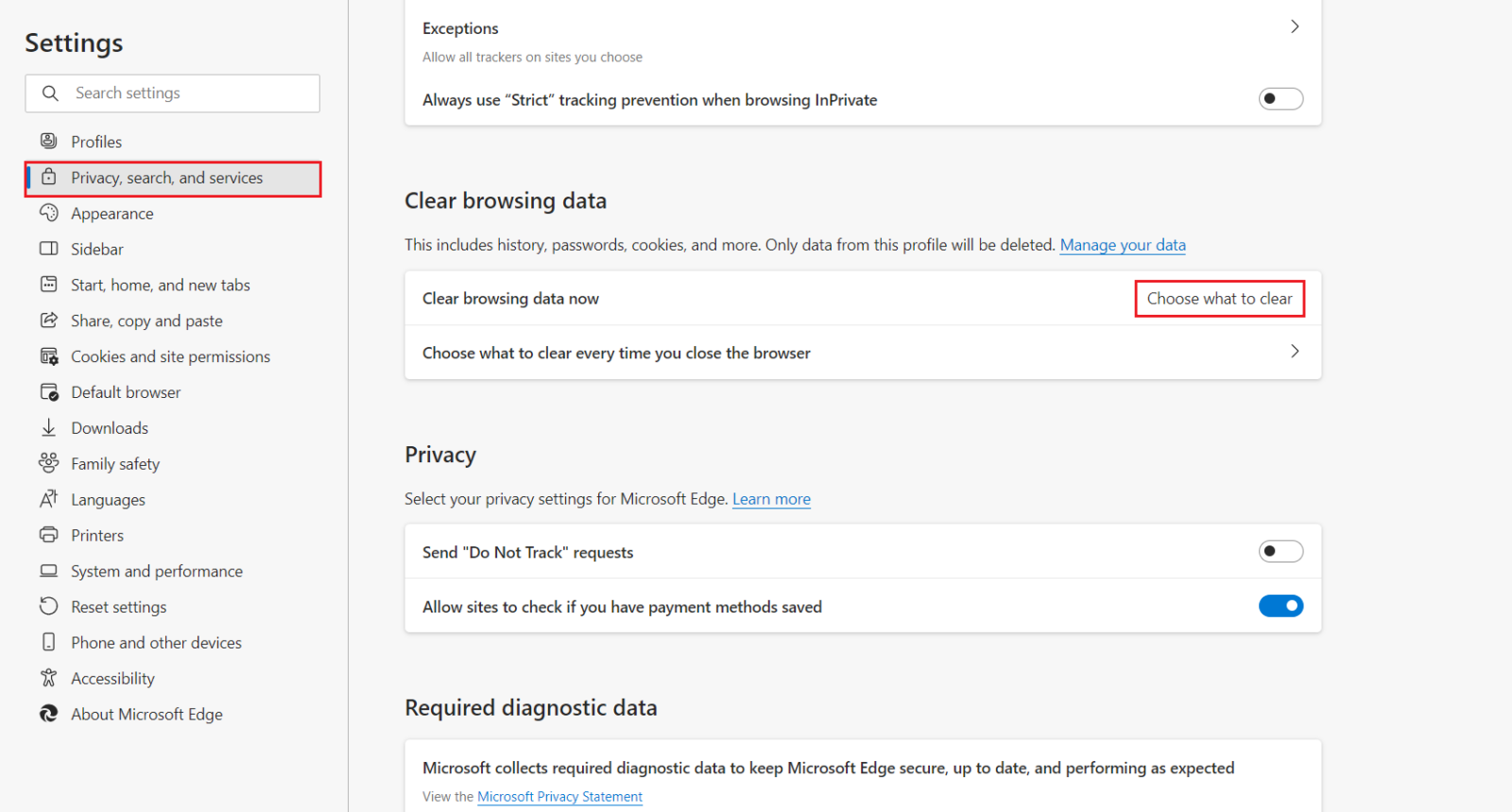Screen dimensions: 1512x812
Task: Click the About Microsoft Edge logo icon
Action: [x=48, y=714]
